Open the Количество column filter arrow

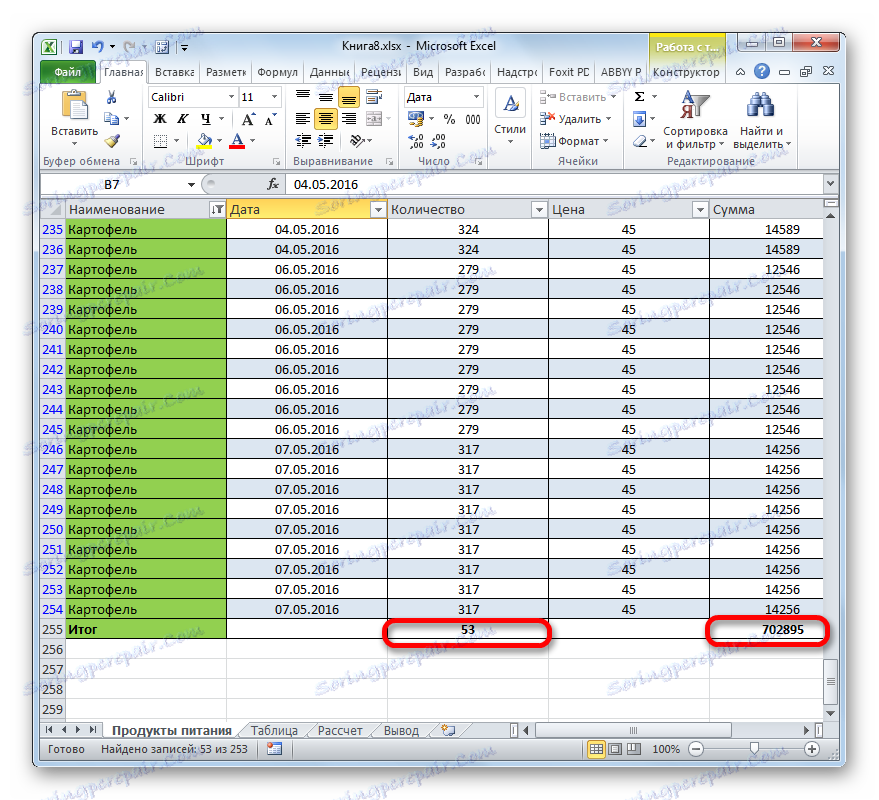[537, 209]
